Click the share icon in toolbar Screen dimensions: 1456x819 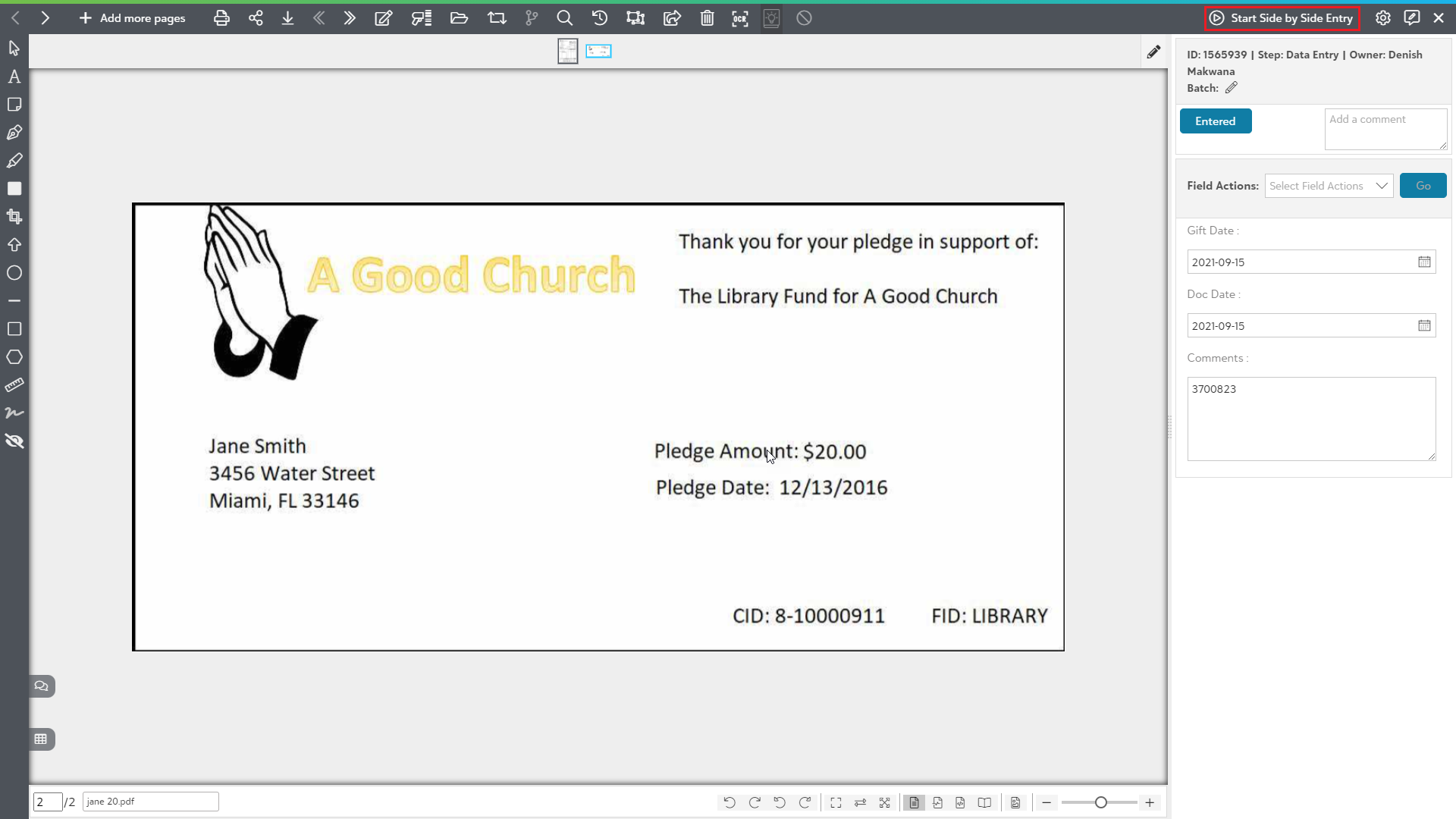pyautogui.click(x=256, y=18)
